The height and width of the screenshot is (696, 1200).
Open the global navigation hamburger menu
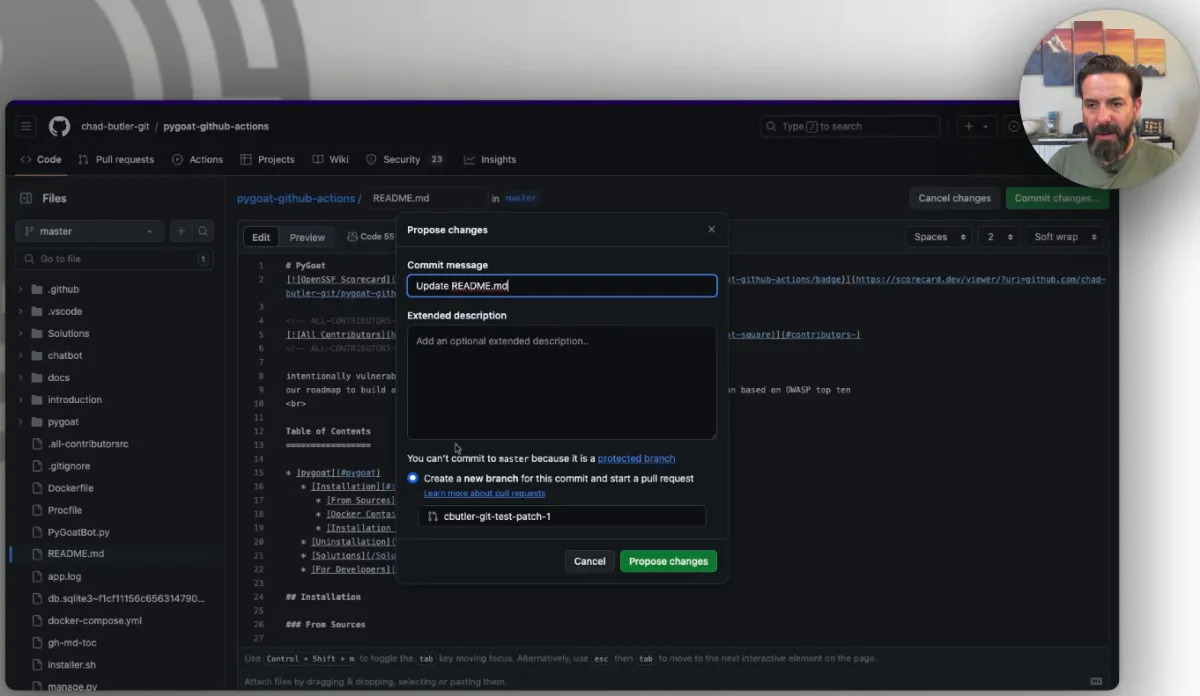pos(26,127)
